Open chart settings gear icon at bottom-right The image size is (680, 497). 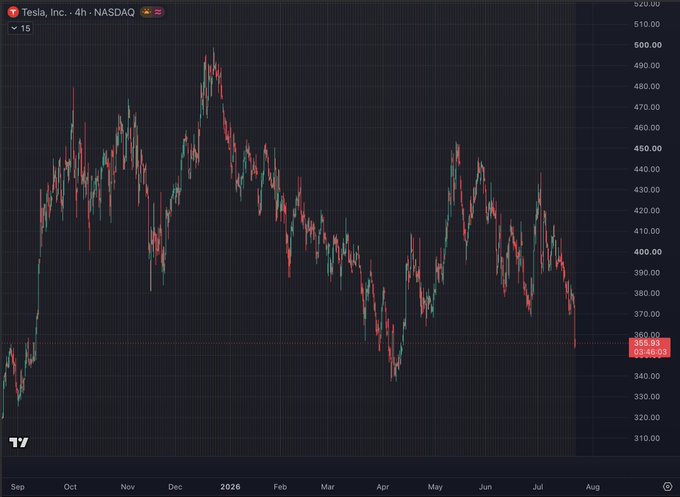point(667,487)
